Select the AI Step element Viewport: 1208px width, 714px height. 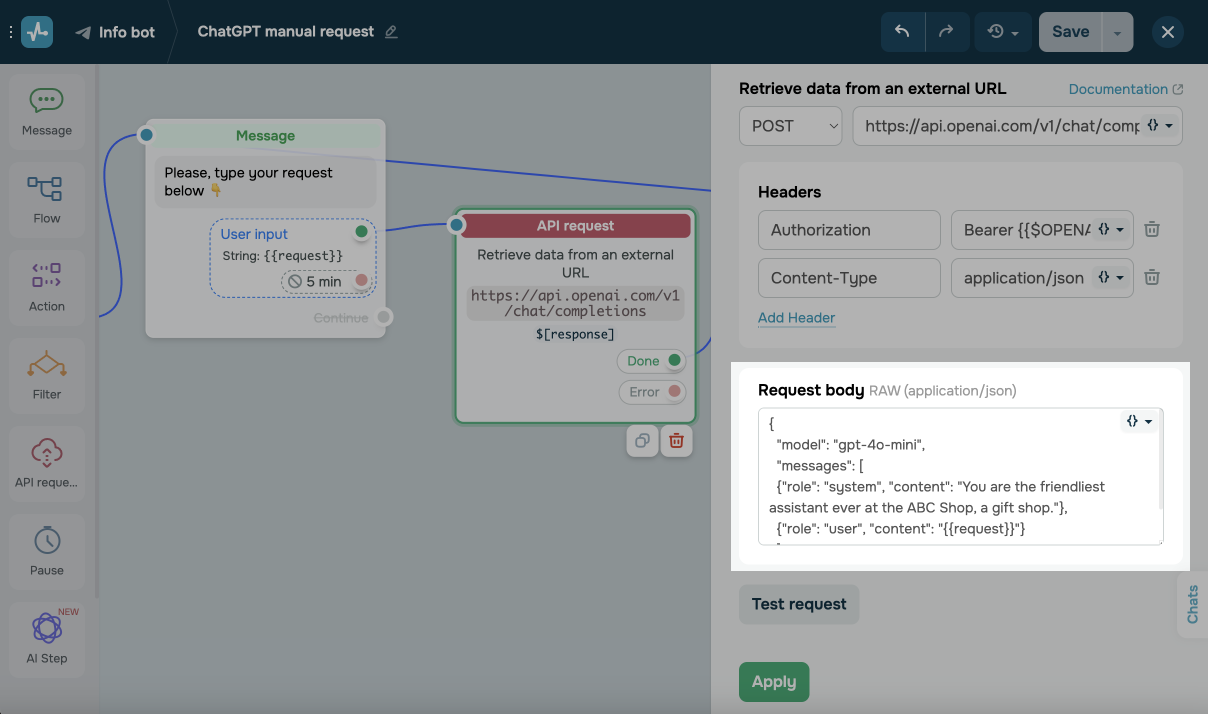point(46,638)
